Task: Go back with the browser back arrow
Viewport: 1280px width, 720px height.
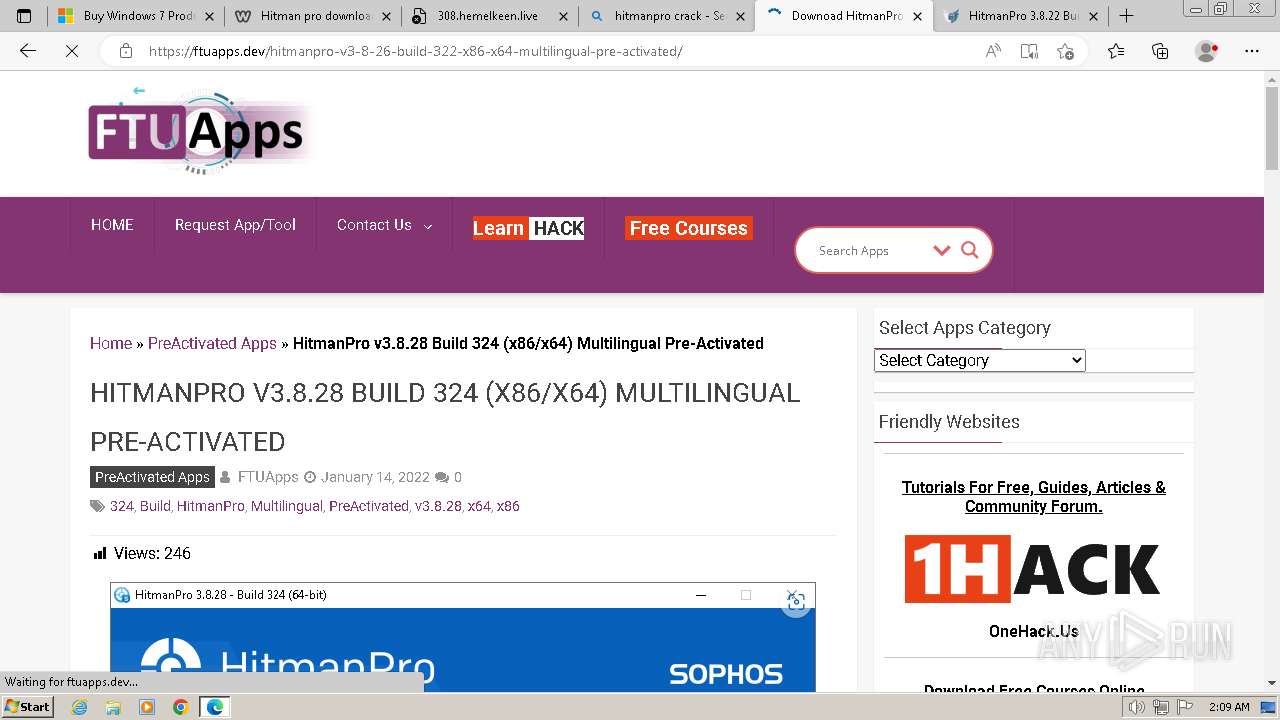Action: [x=28, y=51]
